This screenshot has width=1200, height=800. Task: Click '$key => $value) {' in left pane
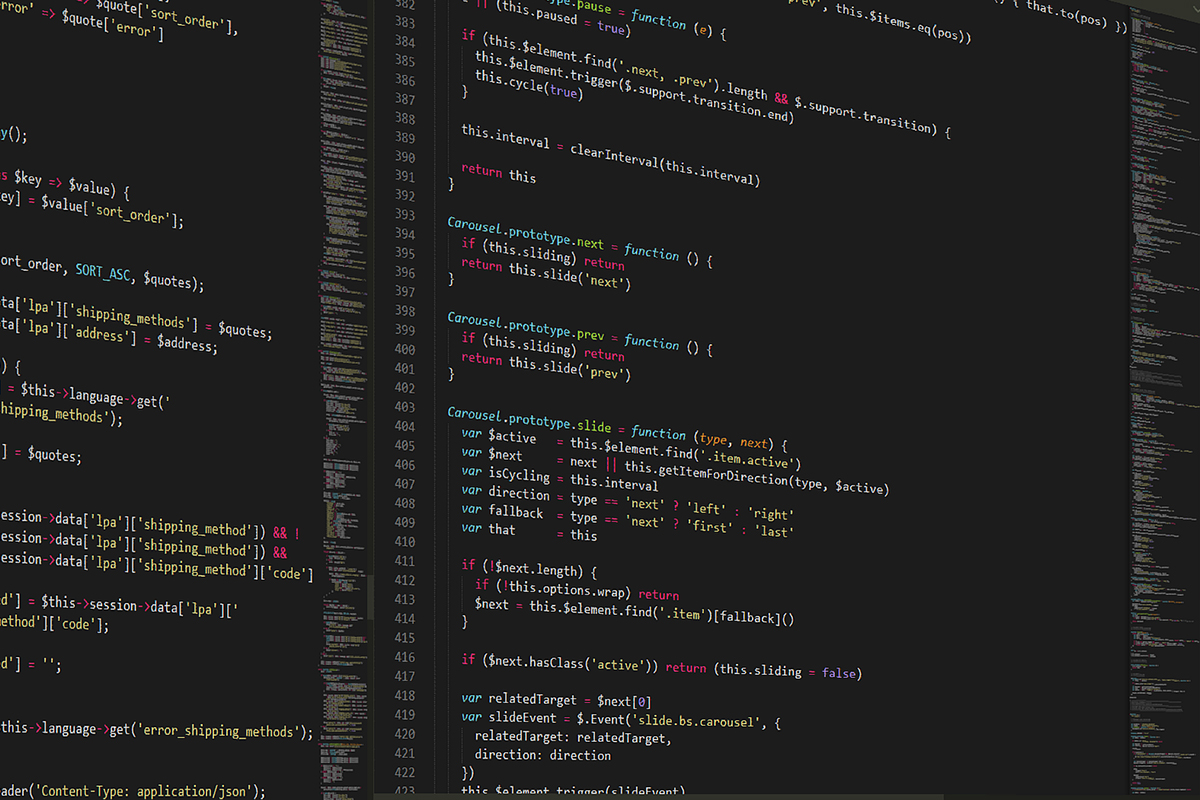coord(72,186)
